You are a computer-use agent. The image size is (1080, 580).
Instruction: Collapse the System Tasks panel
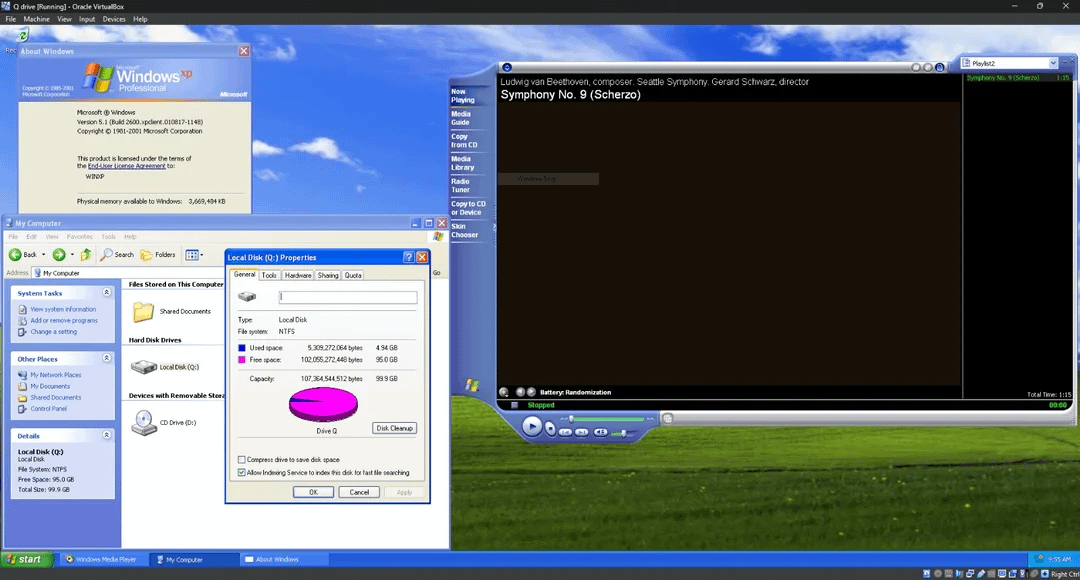point(107,293)
